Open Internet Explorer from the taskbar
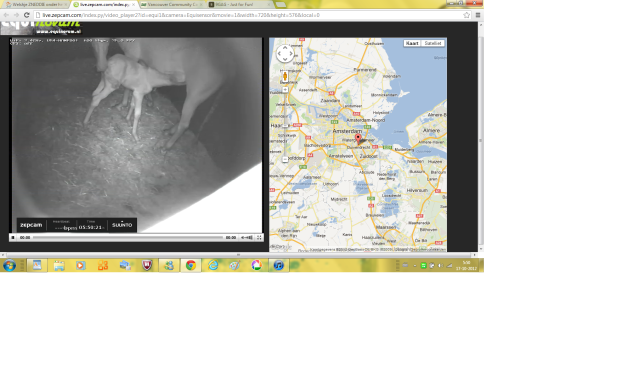The image size is (639, 380). [x=213, y=265]
